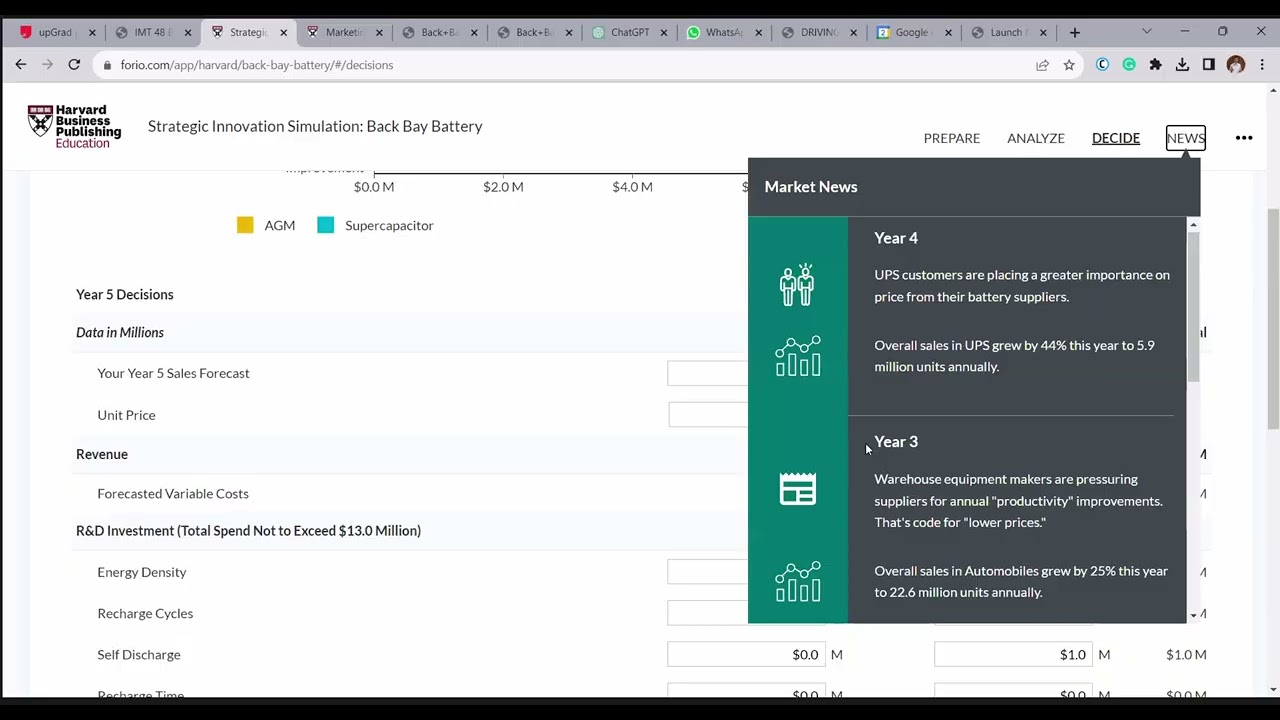Click the Revenue row label

pyautogui.click(x=102, y=454)
